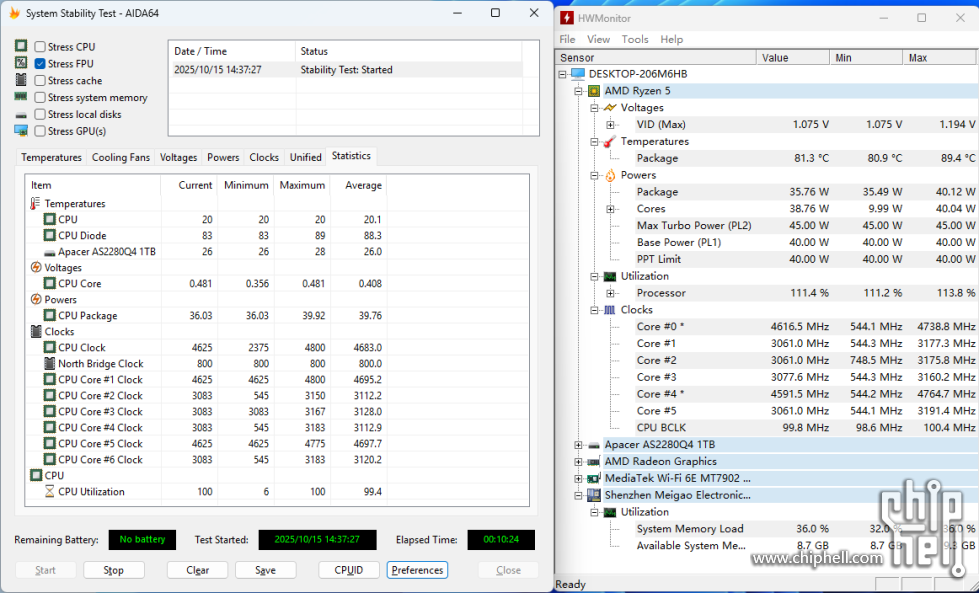The width and height of the screenshot is (979, 593).
Task: Click the Voltages lightning icon in HWMonitor
Action: pyautogui.click(x=609, y=108)
